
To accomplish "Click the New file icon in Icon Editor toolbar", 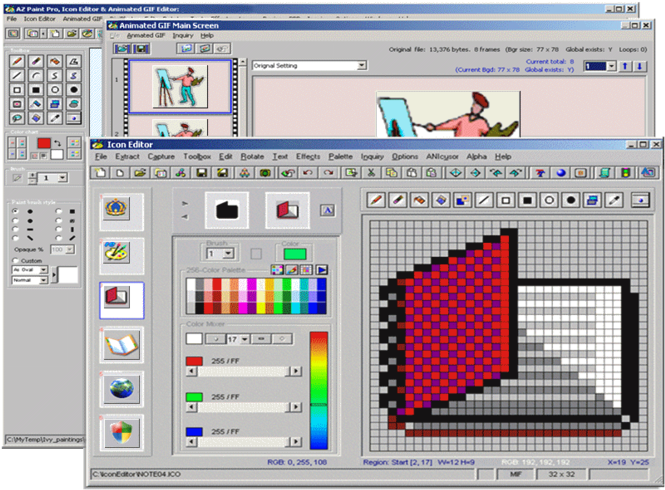I will [100, 173].
